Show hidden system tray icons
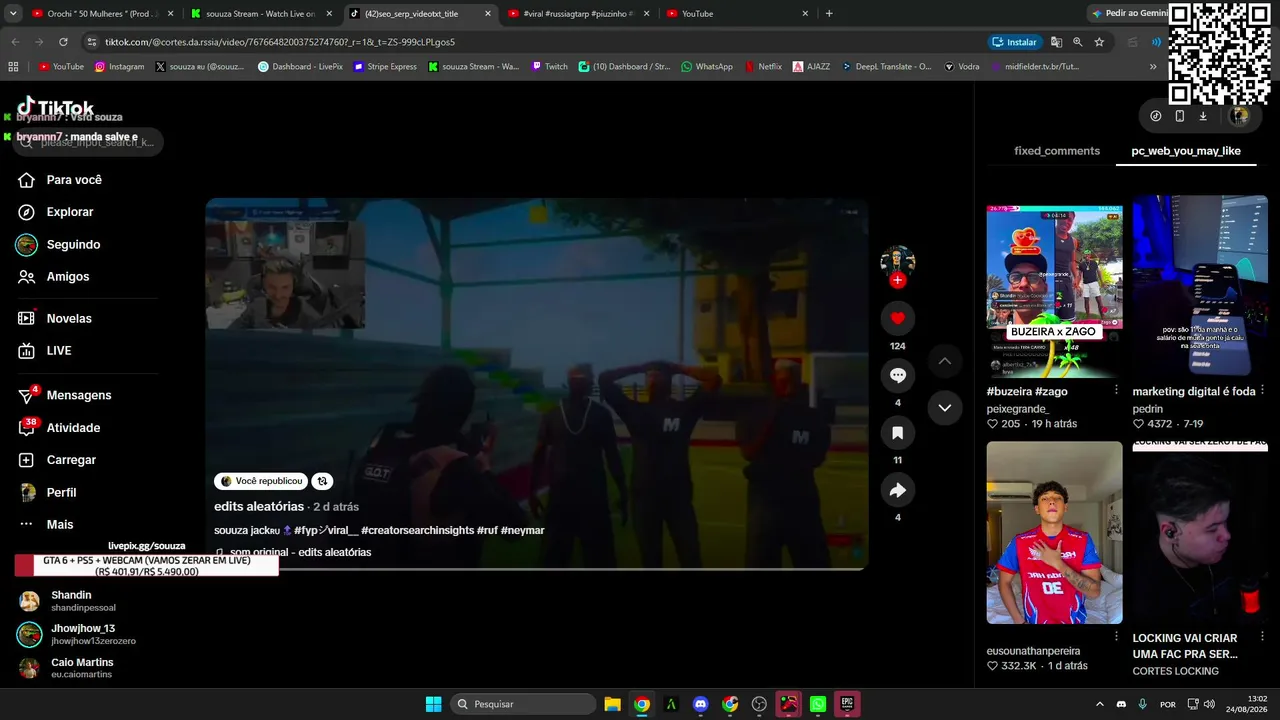Image resolution: width=1280 pixels, height=720 pixels. pos(1100,704)
